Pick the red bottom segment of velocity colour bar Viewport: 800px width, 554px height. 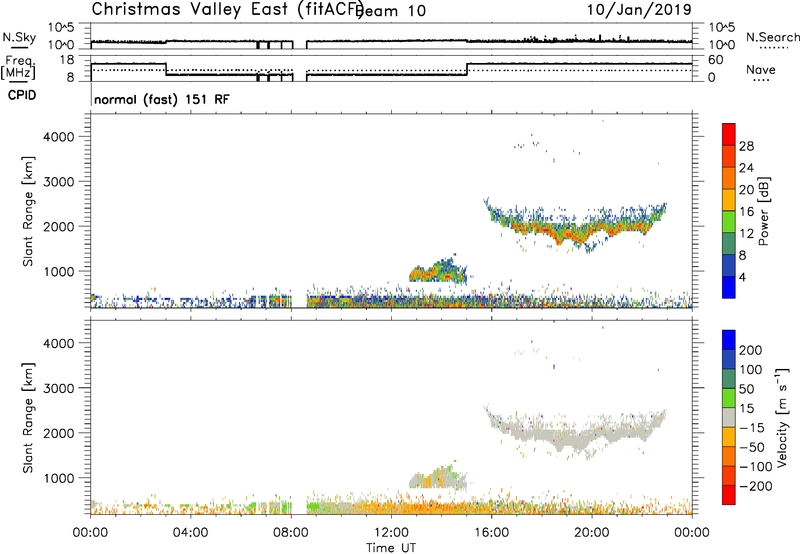click(729, 495)
